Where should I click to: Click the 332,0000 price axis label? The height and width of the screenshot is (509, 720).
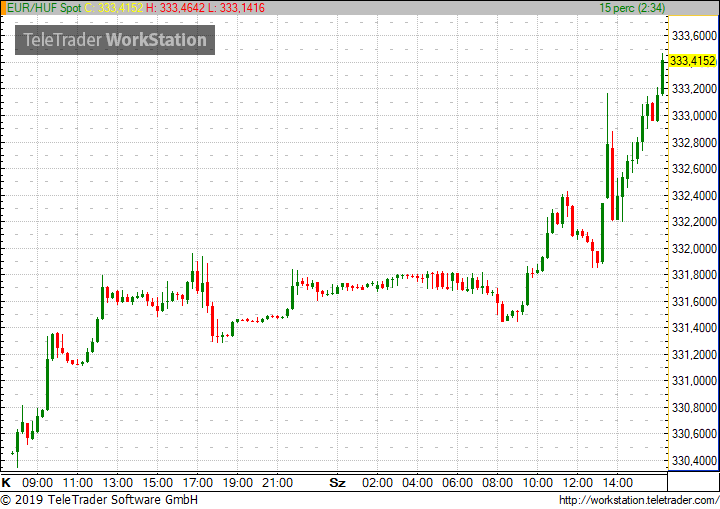coord(694,249)
